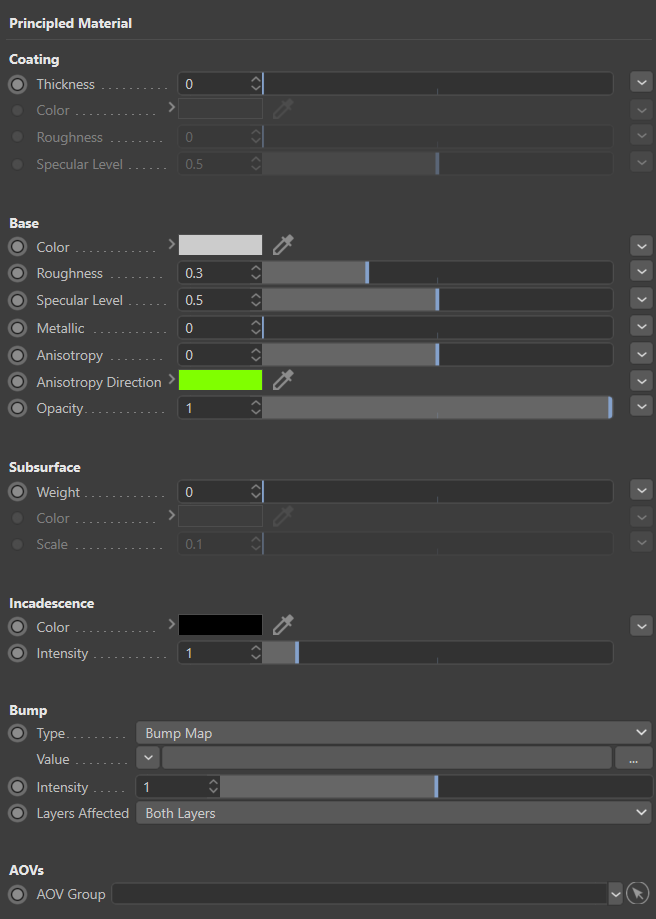Click the animation dot beside Coating Thickness
This screenshot has width=656, height=919.
[17, 84]
